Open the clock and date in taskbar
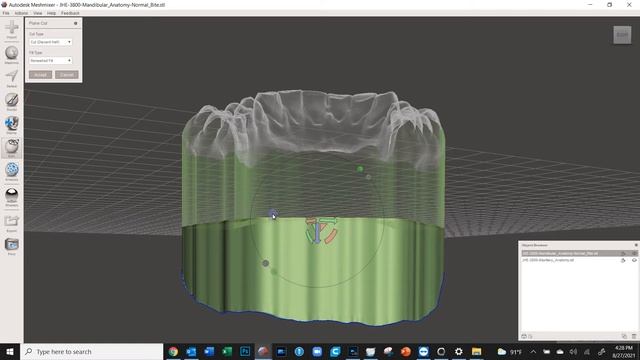The height and width of the screenshot is (360, 640). tap(624, 351)
